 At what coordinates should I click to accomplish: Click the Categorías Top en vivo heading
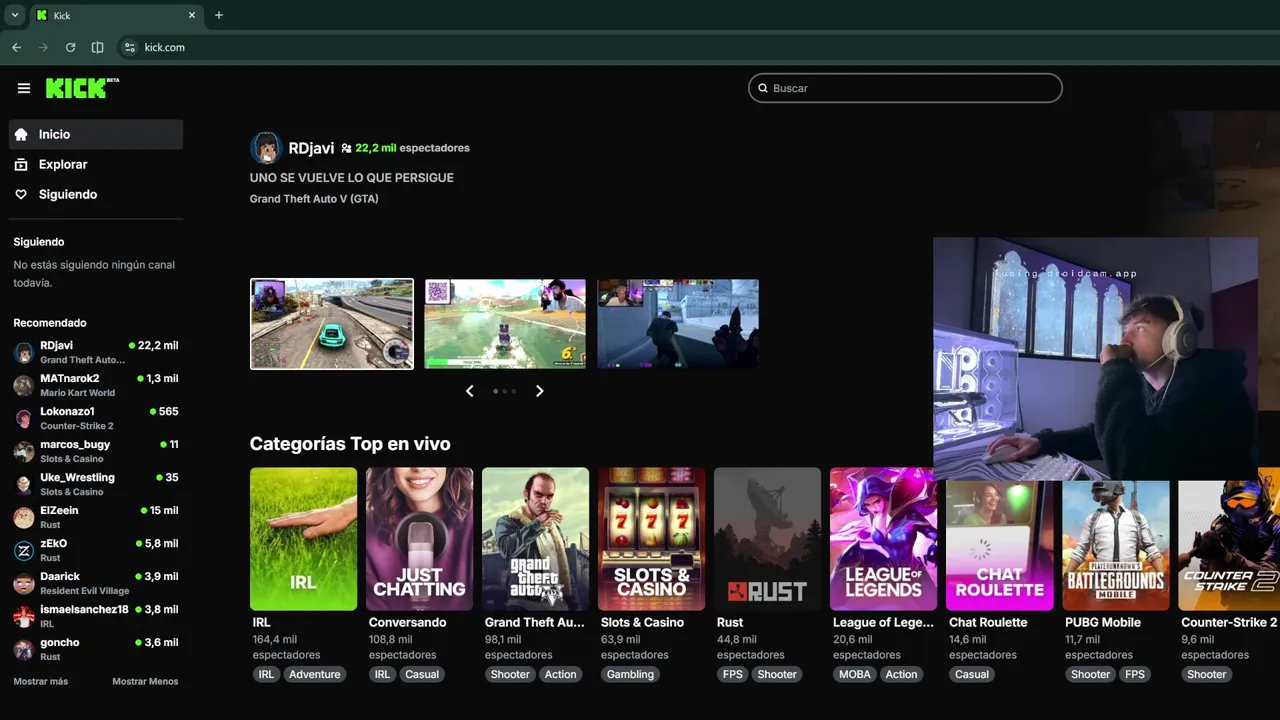(x=350, y=444)
